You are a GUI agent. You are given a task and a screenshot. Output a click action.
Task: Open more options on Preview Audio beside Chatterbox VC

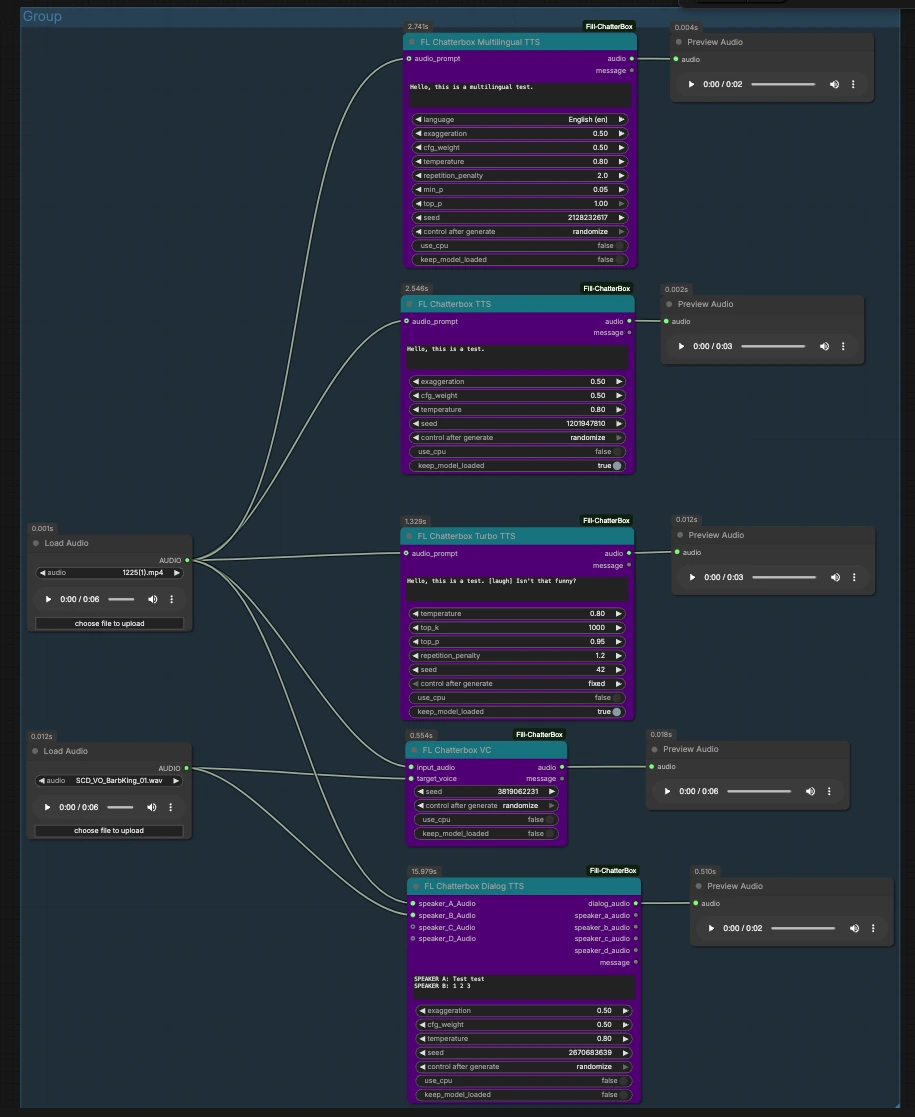[829, 791]
